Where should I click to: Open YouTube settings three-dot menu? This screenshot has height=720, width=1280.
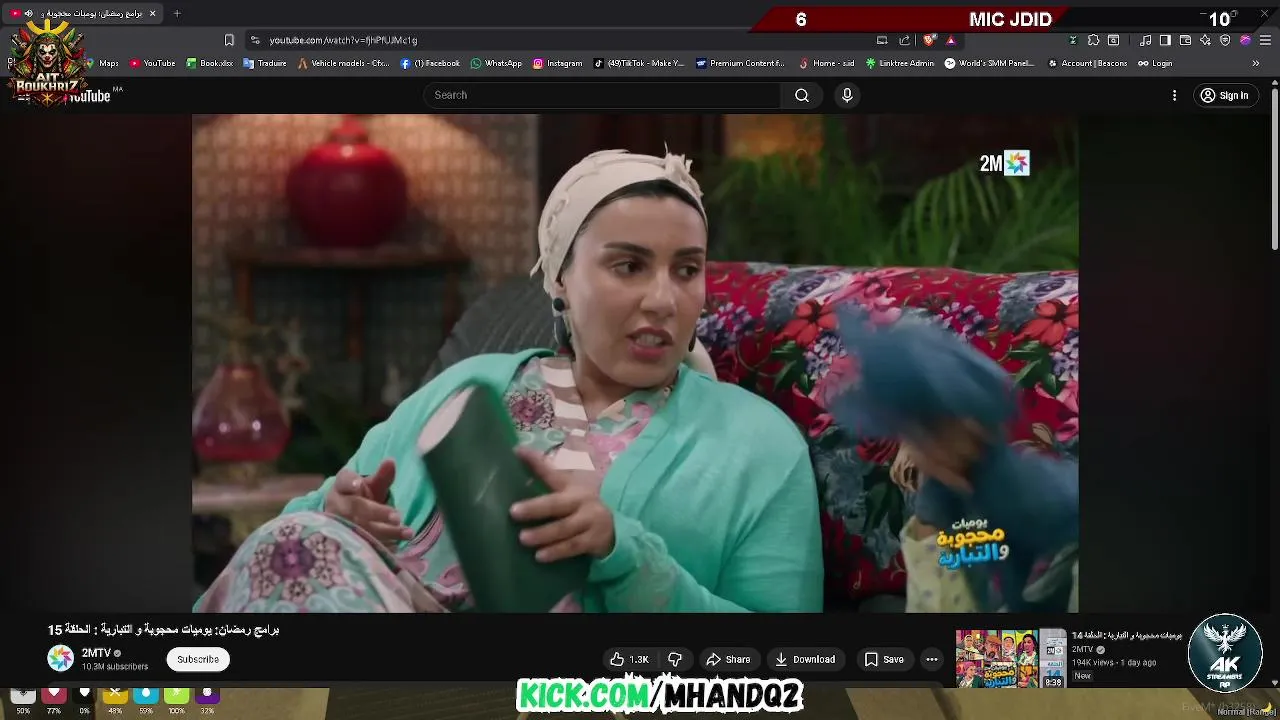(x=1175, y=95)
